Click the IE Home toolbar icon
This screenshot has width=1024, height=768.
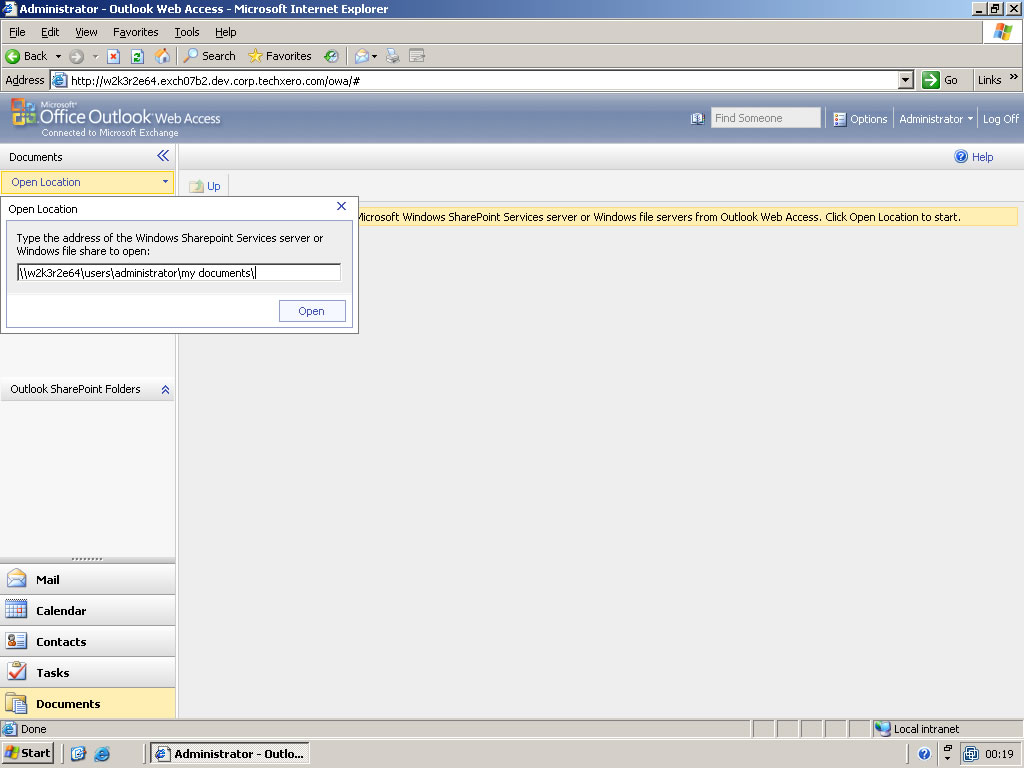pos(162,56)
